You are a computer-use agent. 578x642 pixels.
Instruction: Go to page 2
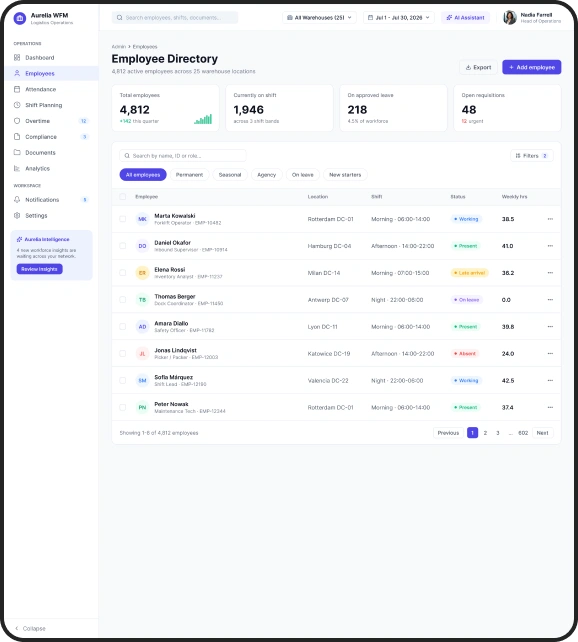[x=485, y=433]
